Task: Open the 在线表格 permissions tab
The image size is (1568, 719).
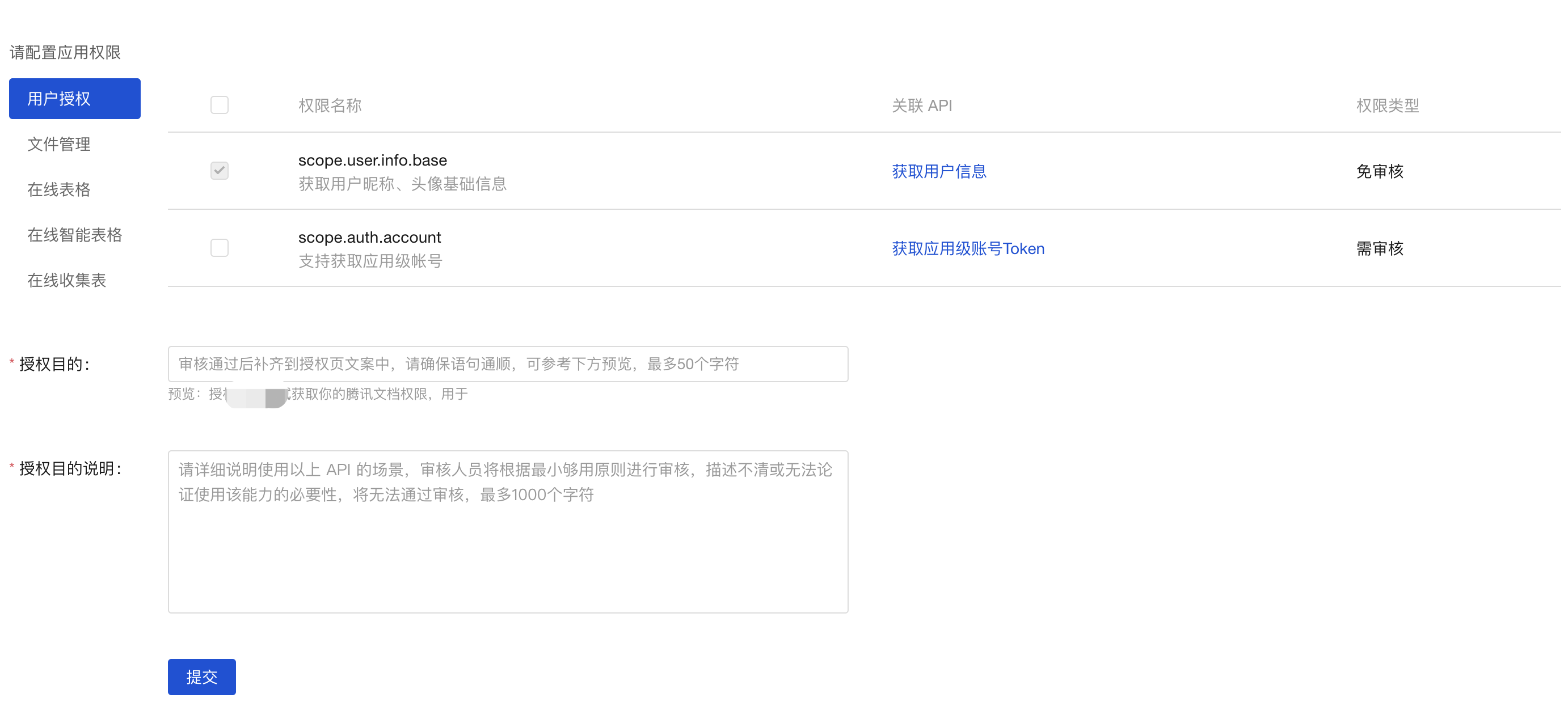Action: pos(59,190)
